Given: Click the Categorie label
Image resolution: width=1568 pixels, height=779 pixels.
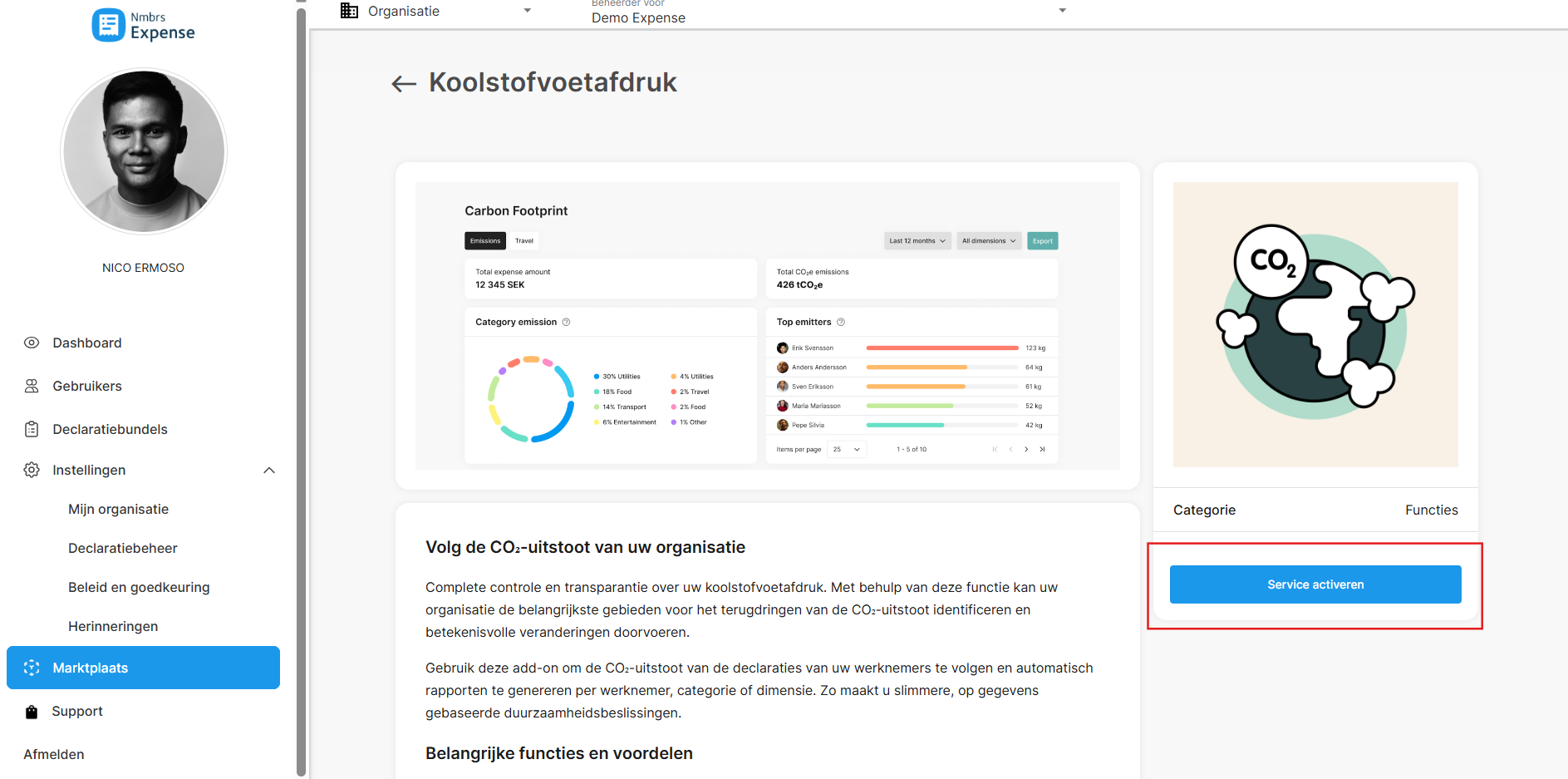Looking at the screenshot, I should [1204, 510].
